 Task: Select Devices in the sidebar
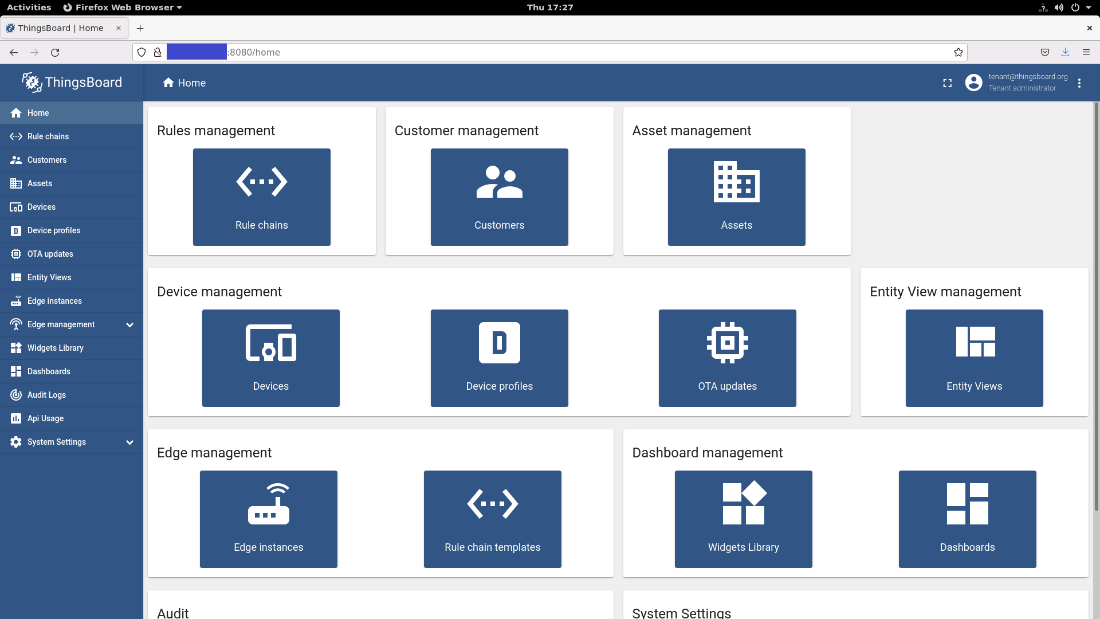(x=72, y=207)
